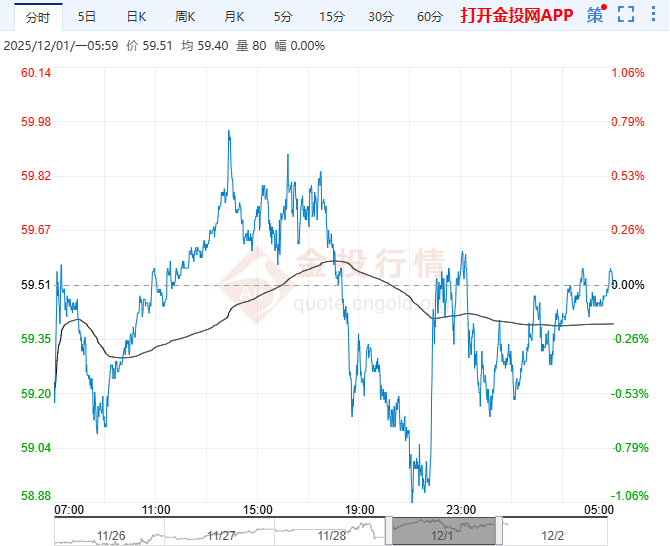Click the 19:00 time axis label

[360, 510]
